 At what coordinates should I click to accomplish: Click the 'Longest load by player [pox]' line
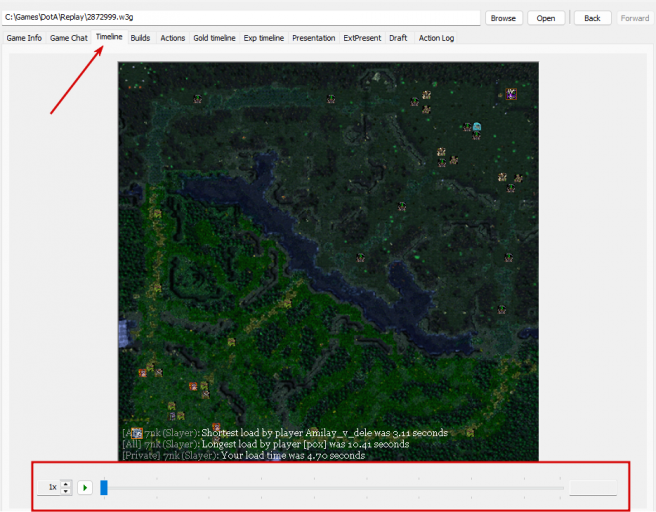coord(266,444)
